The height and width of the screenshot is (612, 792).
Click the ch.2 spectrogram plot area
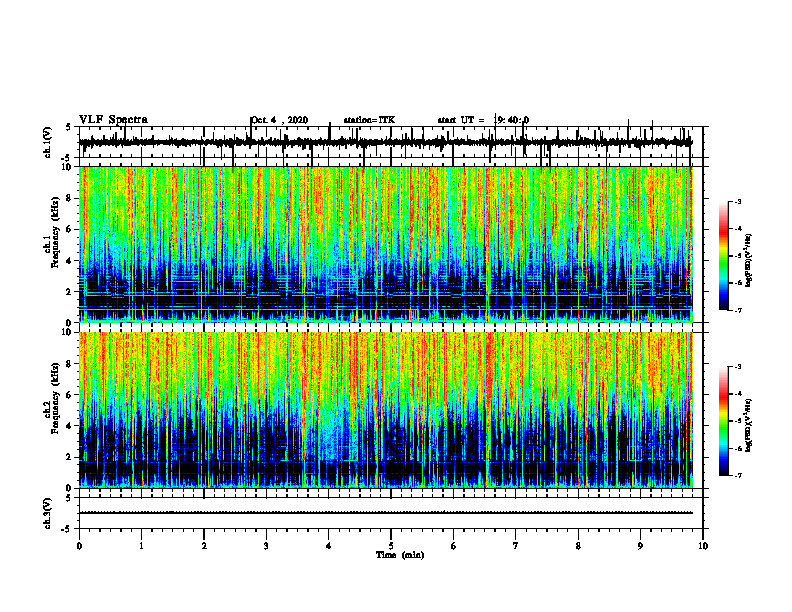[386, 410]
